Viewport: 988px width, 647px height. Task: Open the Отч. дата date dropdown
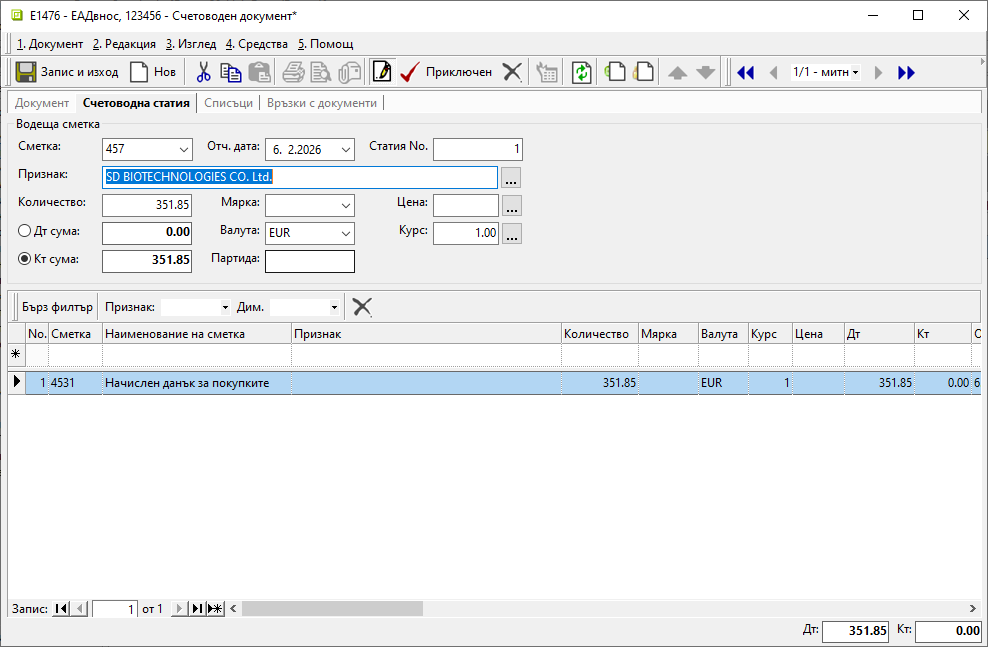[x=346, y=149]
